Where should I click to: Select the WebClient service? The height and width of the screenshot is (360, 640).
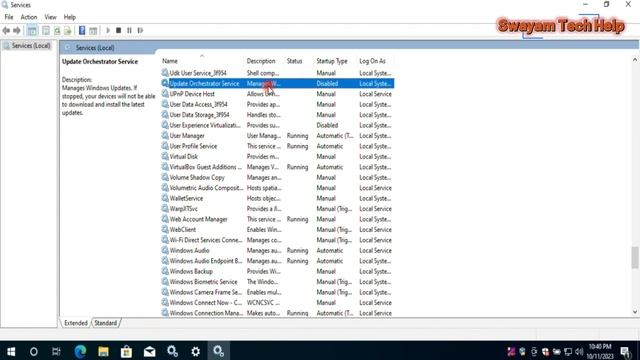[277, 230]
